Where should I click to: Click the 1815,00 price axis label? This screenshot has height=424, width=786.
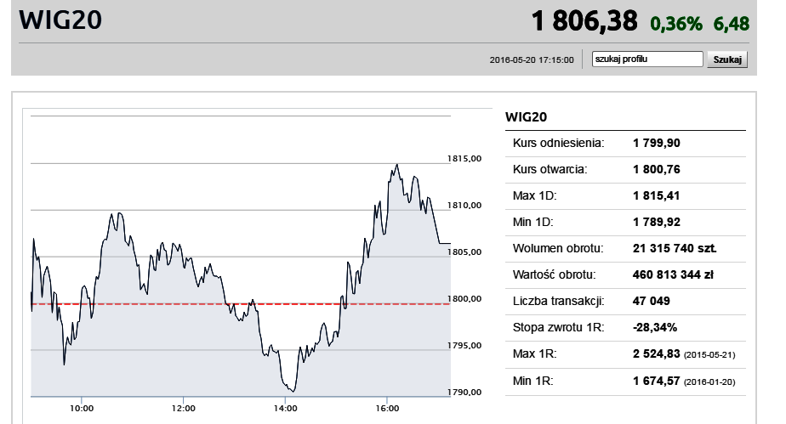click(465, 158)
